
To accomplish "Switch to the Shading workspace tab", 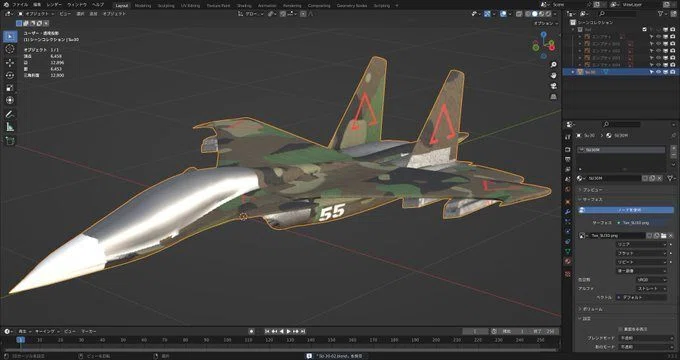I will pyautogui.click(x=244, y=6).
